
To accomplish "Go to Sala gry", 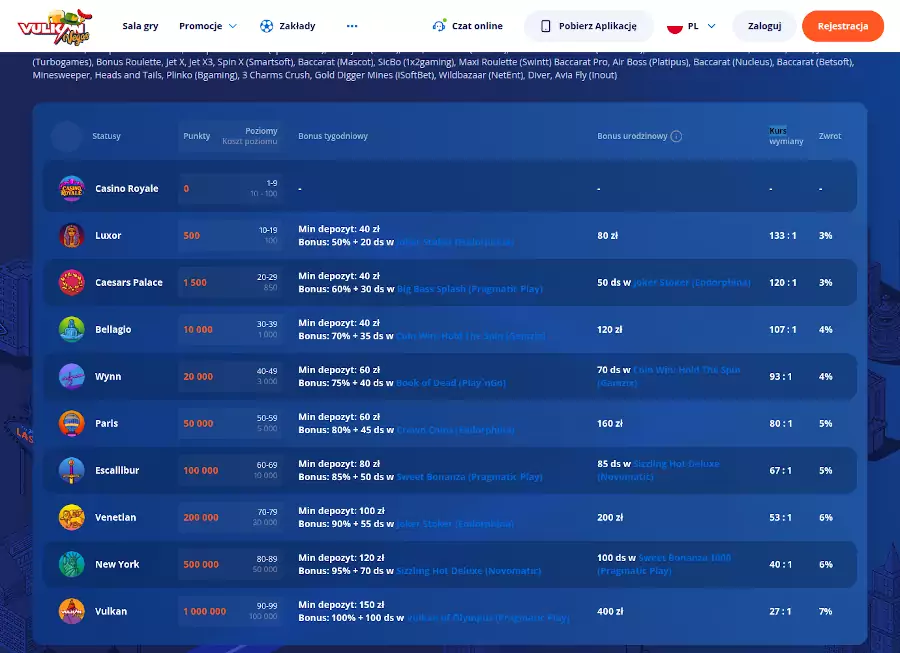I will [x=140, y=26].
